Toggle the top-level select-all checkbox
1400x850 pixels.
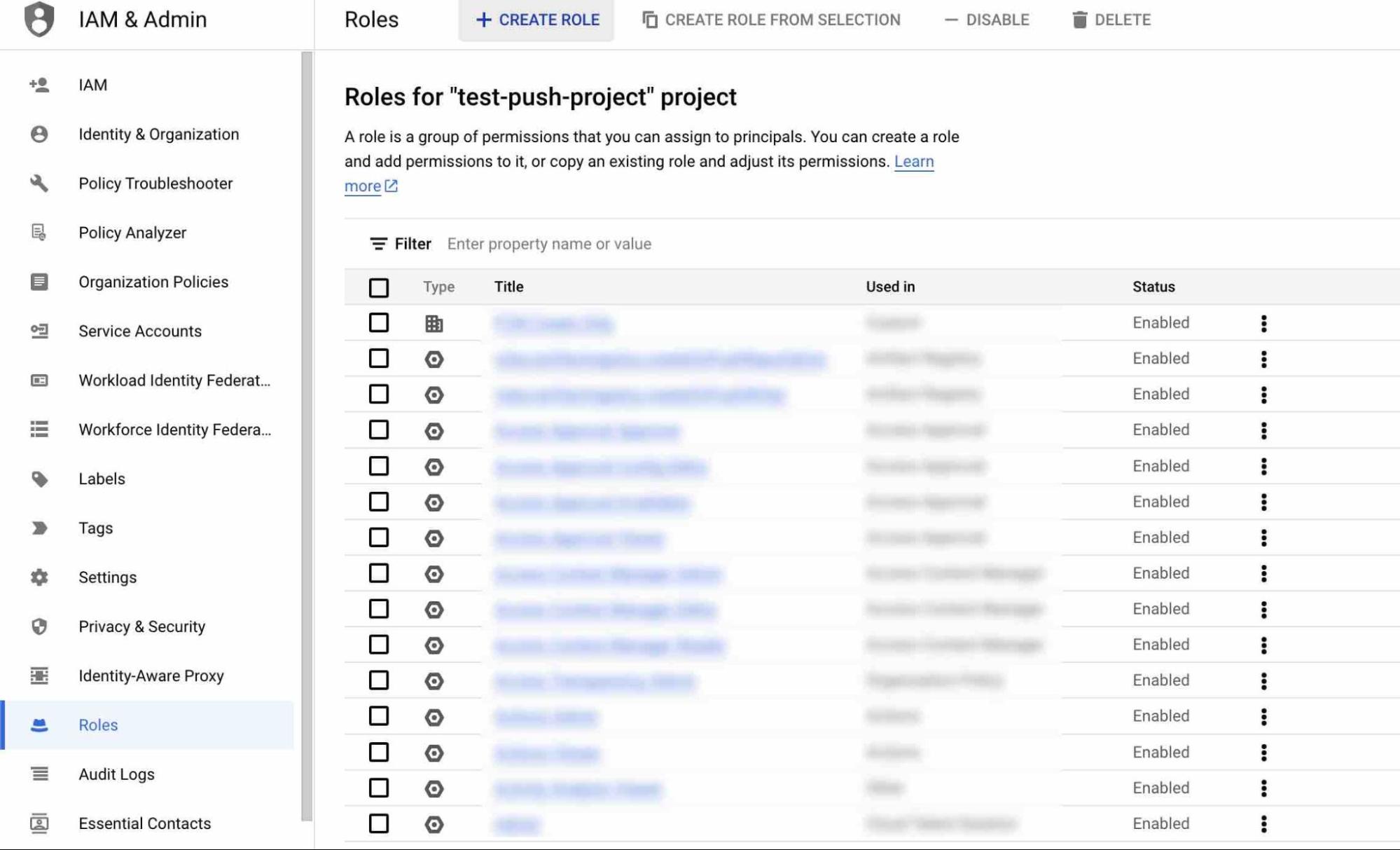[x=378, y=287]
